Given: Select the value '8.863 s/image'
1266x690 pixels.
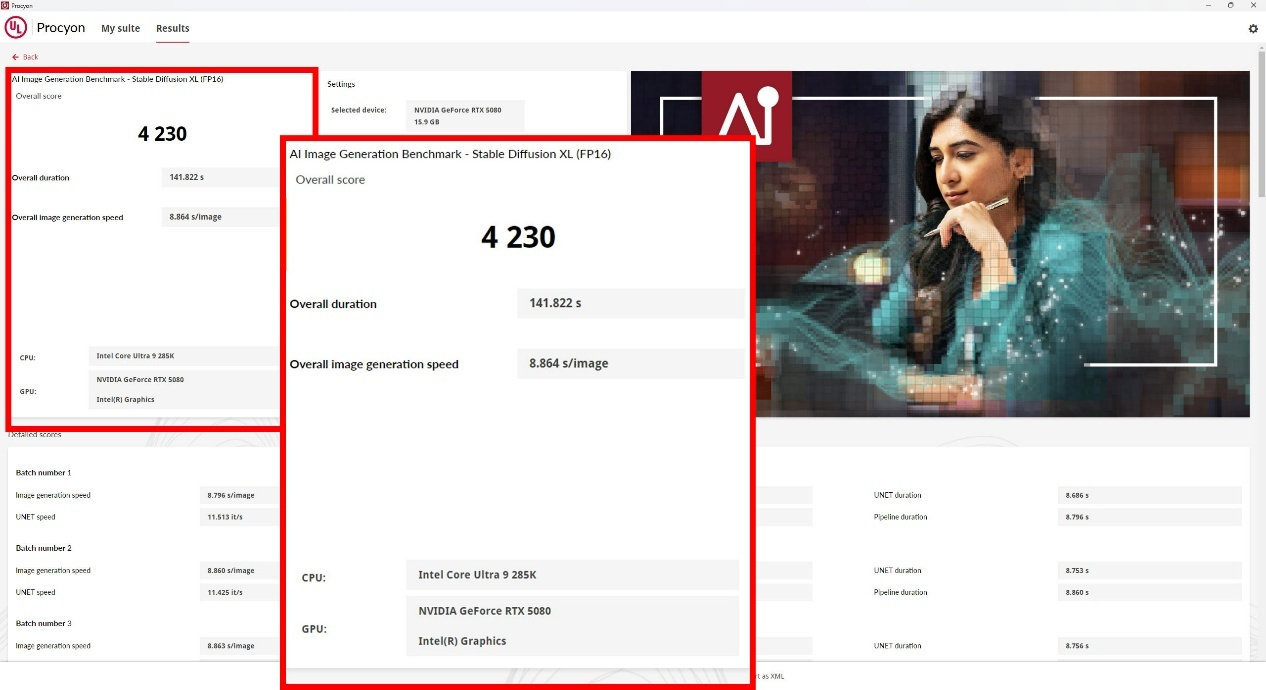Looking at the screenshot, I should pyautogui.click(x=231, y=646).
